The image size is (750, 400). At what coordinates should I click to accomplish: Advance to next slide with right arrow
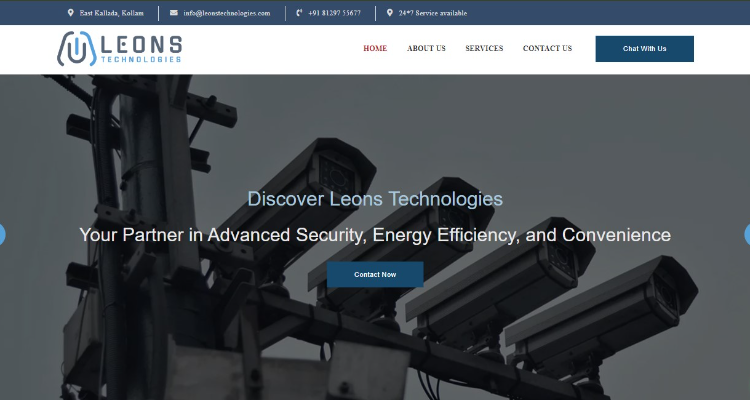[x=748, y=234]
